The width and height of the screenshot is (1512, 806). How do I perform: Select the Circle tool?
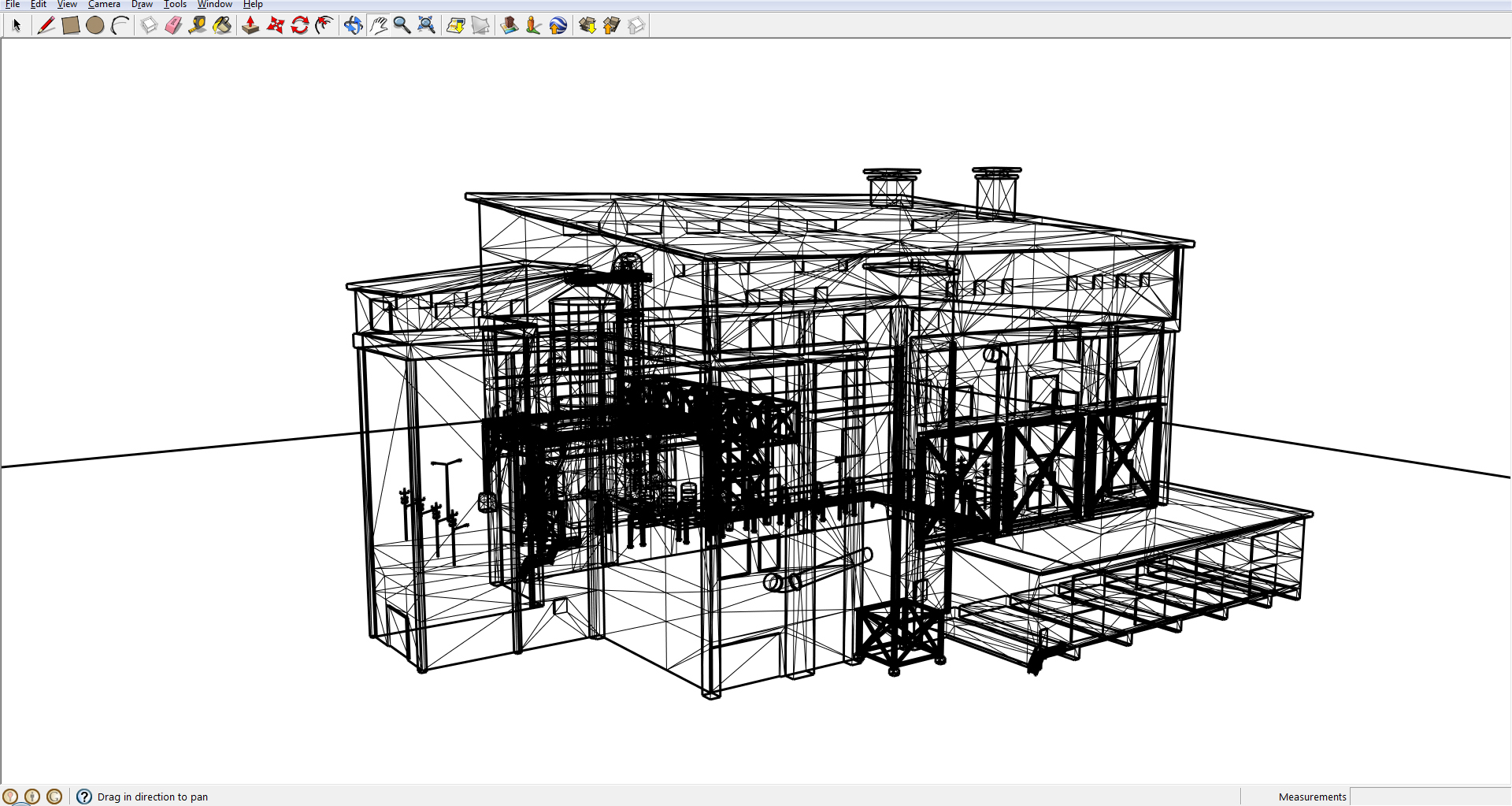point(95,24)
